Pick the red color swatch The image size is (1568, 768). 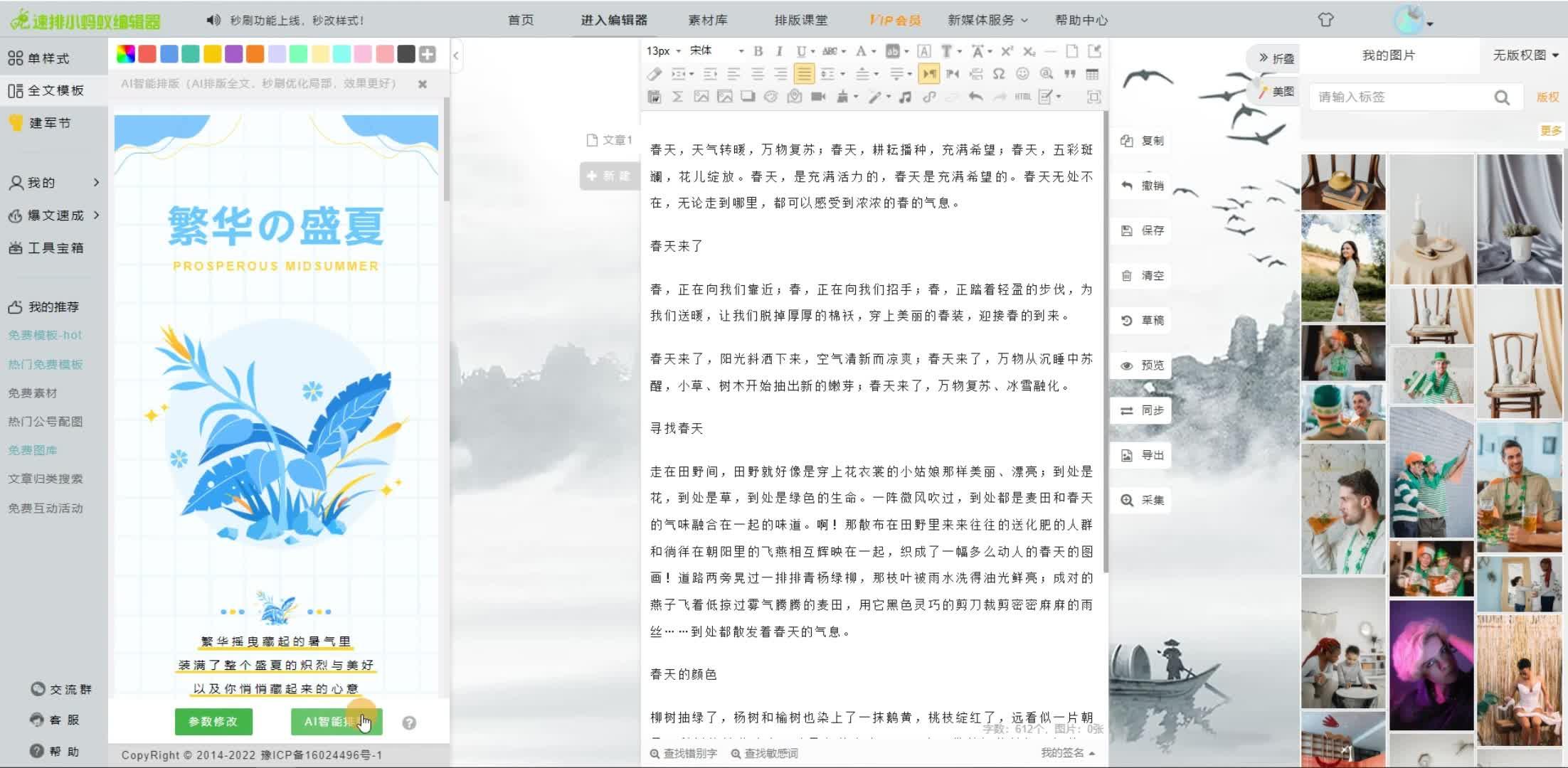pos(147,54)
